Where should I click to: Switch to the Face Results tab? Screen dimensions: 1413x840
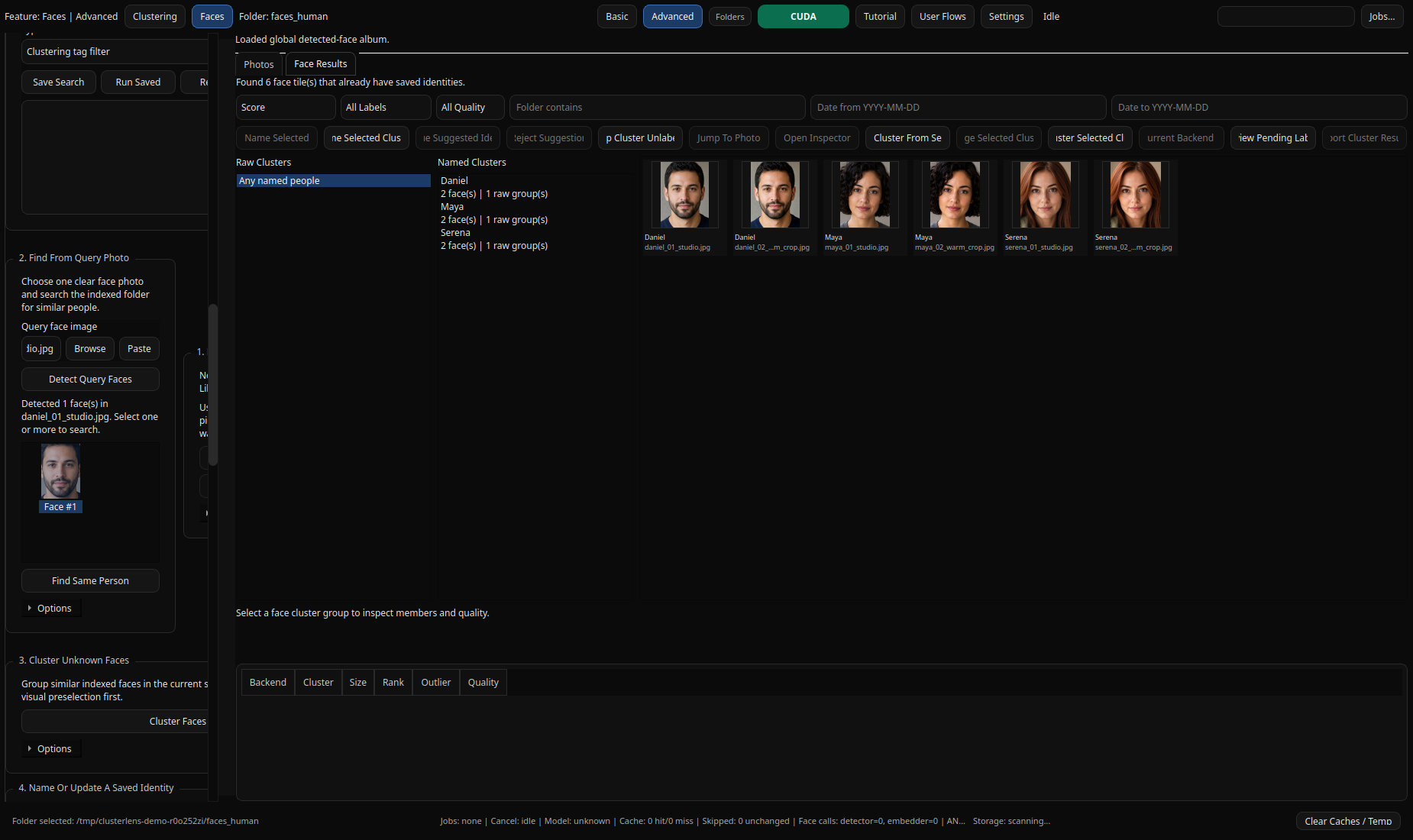(x=321, y=64)
